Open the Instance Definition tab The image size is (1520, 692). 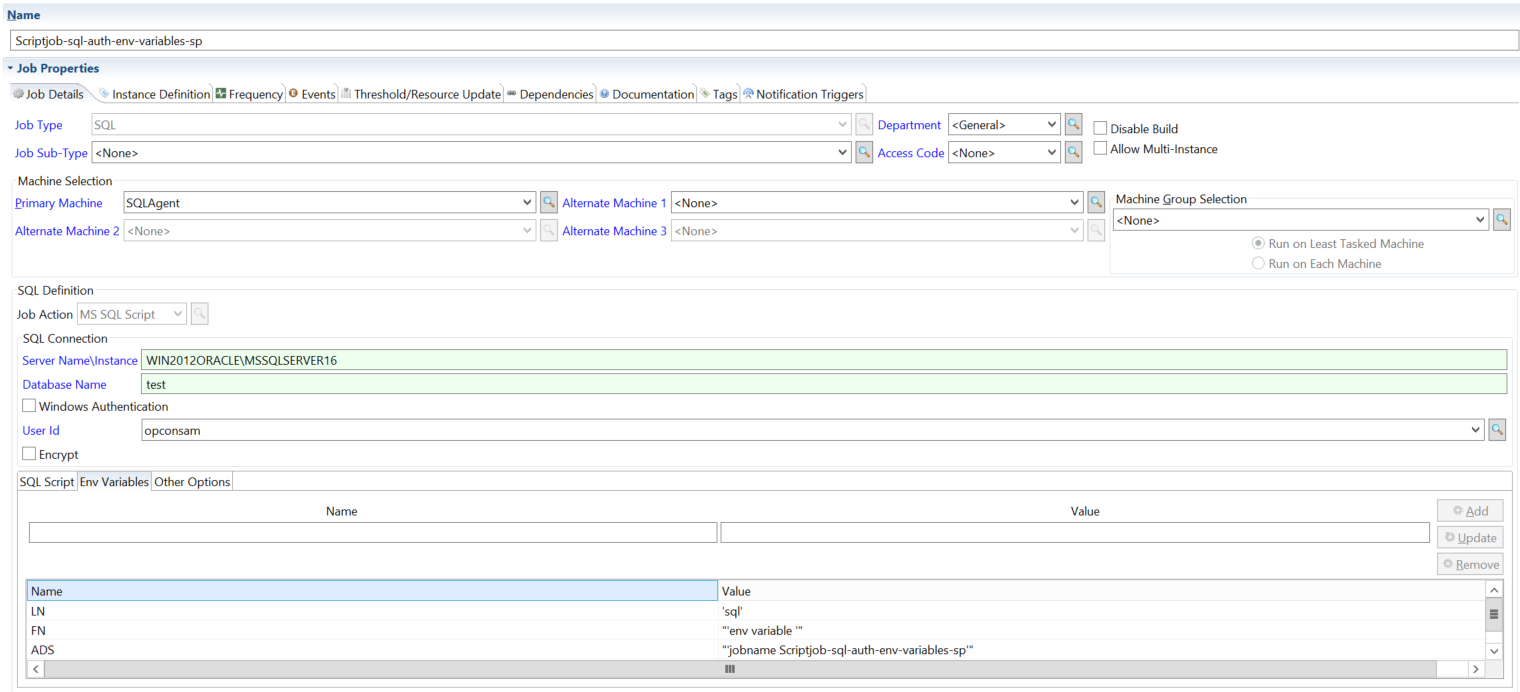(154, 94)
